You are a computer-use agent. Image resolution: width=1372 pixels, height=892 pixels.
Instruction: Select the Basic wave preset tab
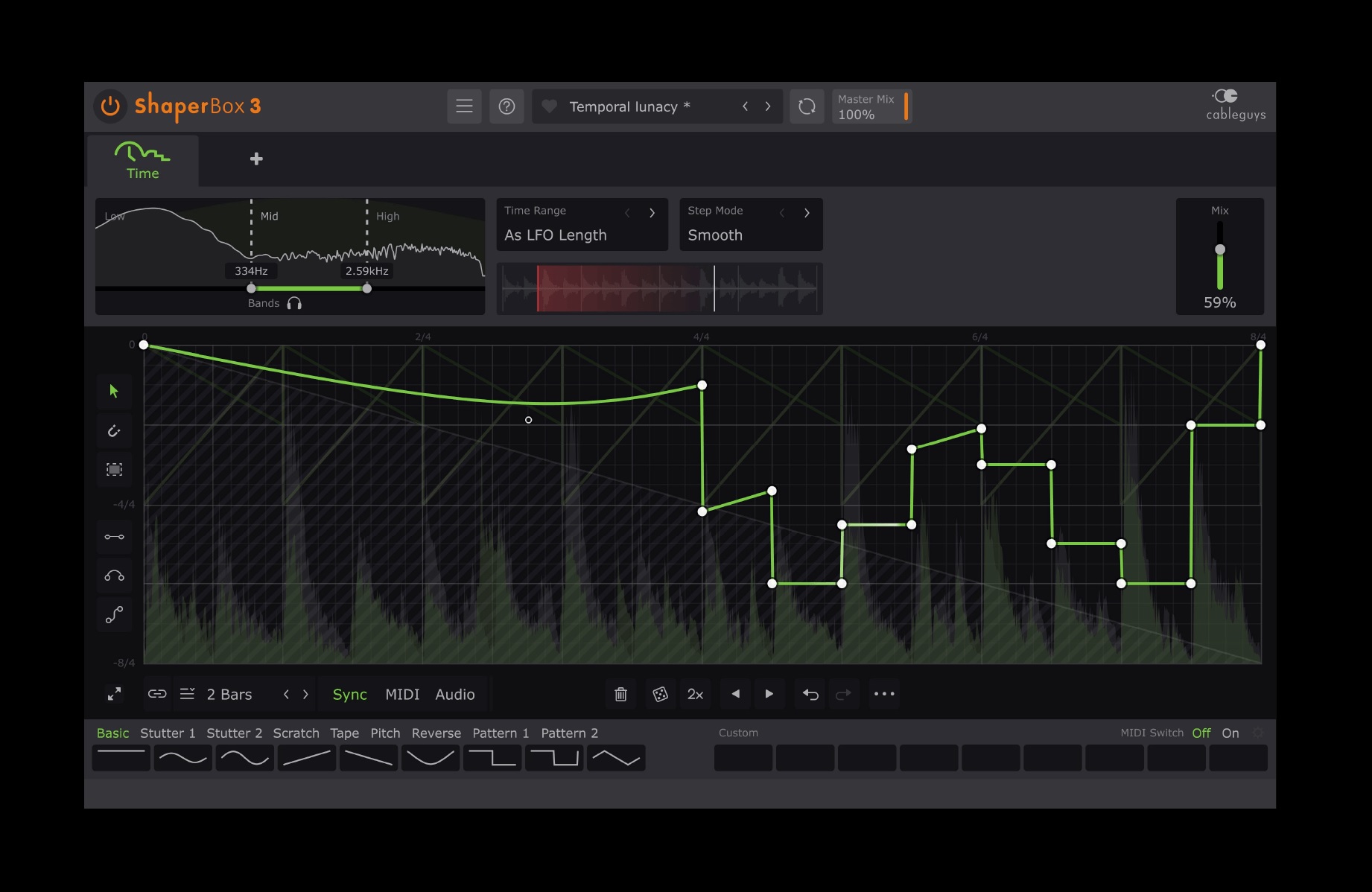112,733
